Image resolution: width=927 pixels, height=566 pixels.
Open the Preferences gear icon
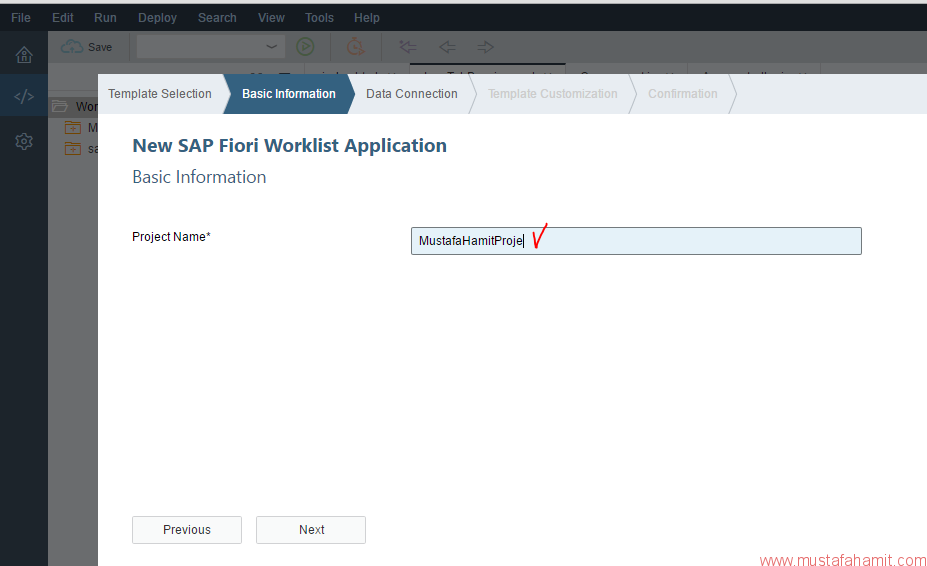pyautogui.click(x=24, y=141)
